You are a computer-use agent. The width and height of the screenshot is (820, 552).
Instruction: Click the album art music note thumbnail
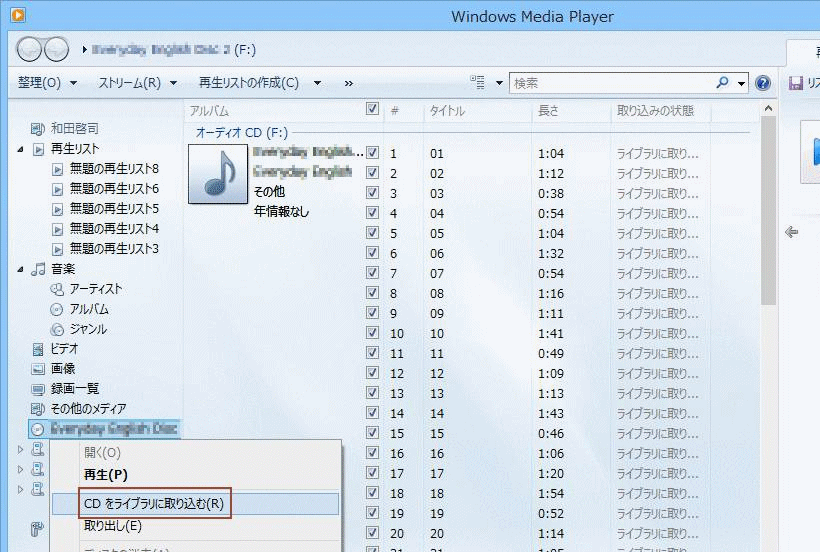218,174
